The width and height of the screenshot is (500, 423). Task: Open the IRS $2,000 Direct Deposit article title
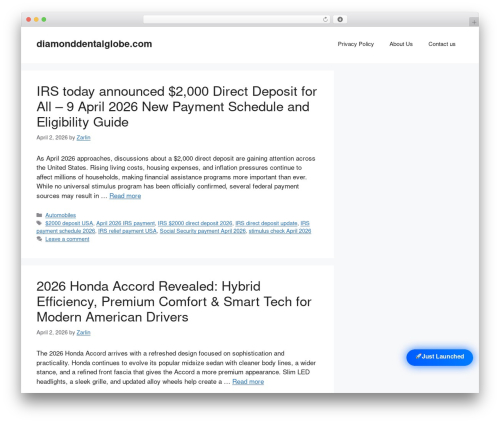177,107
